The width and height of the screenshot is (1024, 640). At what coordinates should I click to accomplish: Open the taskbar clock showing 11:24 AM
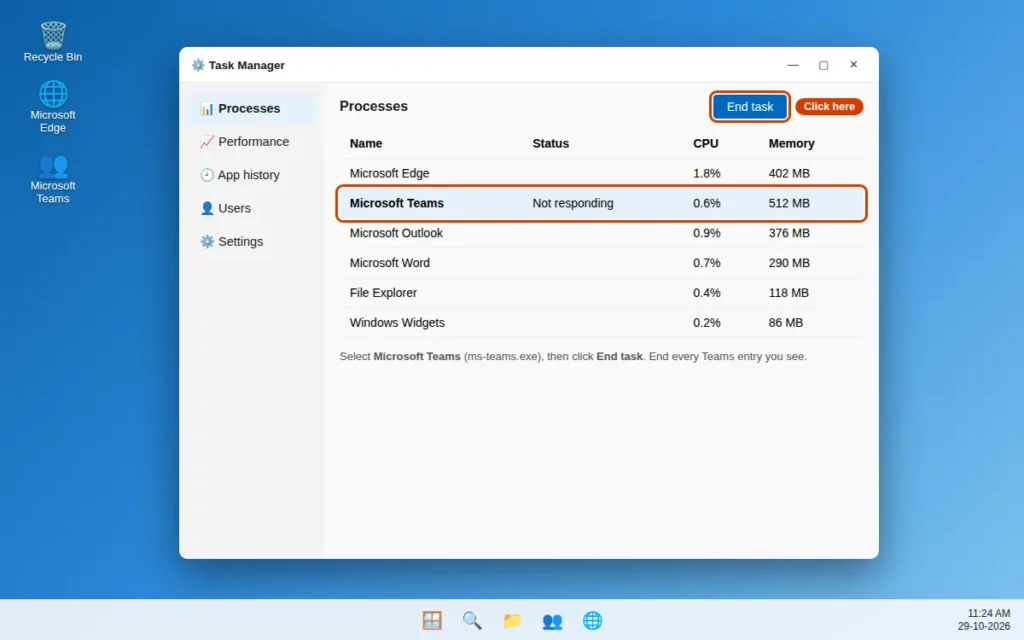tap(984, 620)
